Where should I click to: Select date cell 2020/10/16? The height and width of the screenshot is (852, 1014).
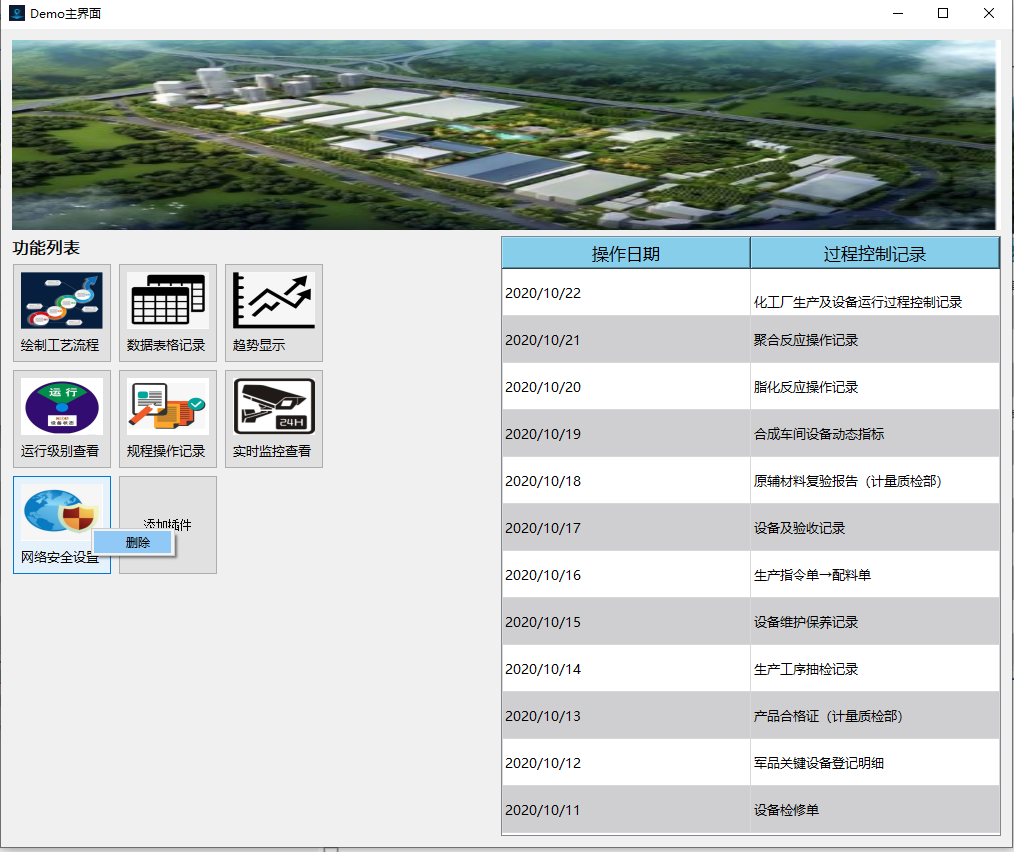626,574
